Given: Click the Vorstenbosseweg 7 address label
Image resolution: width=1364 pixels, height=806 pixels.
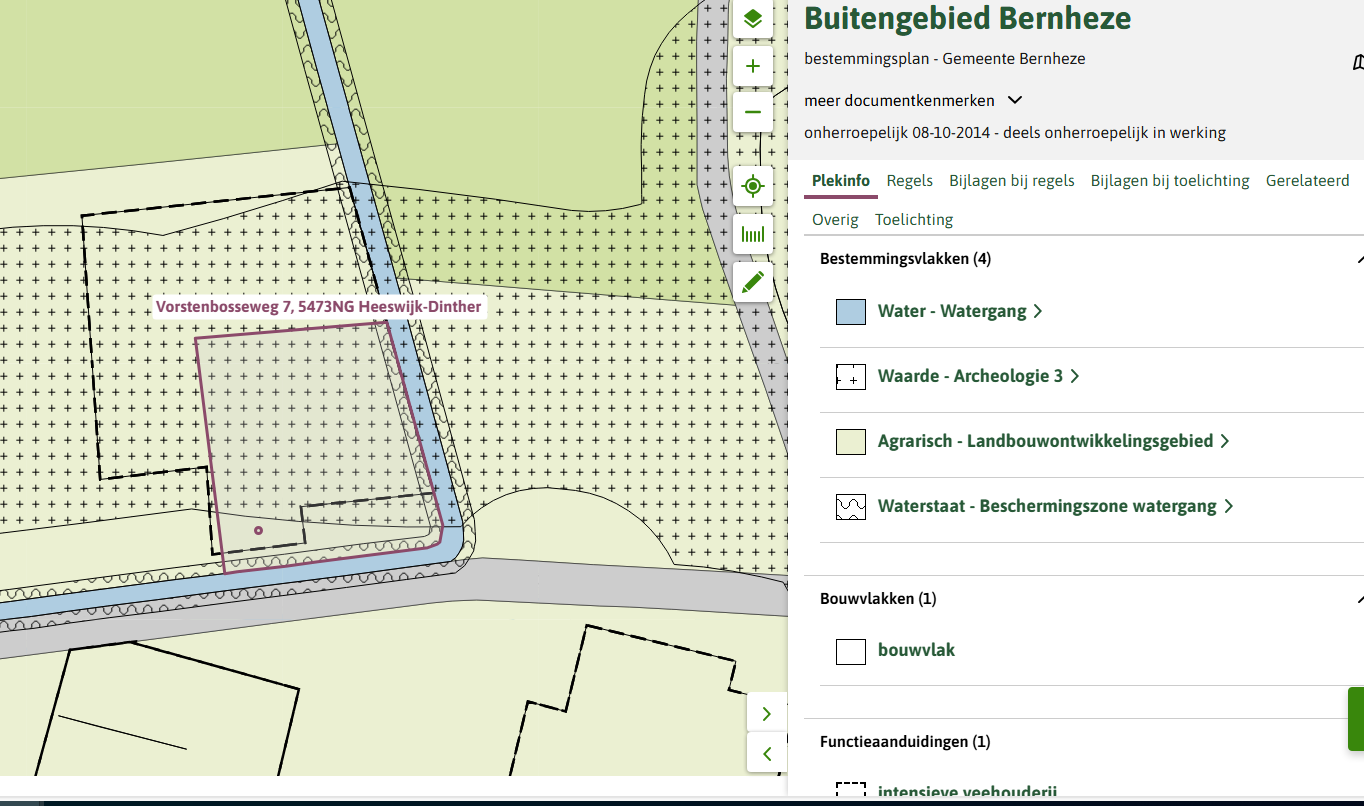Looking at the screenshot, I should 319,307.
